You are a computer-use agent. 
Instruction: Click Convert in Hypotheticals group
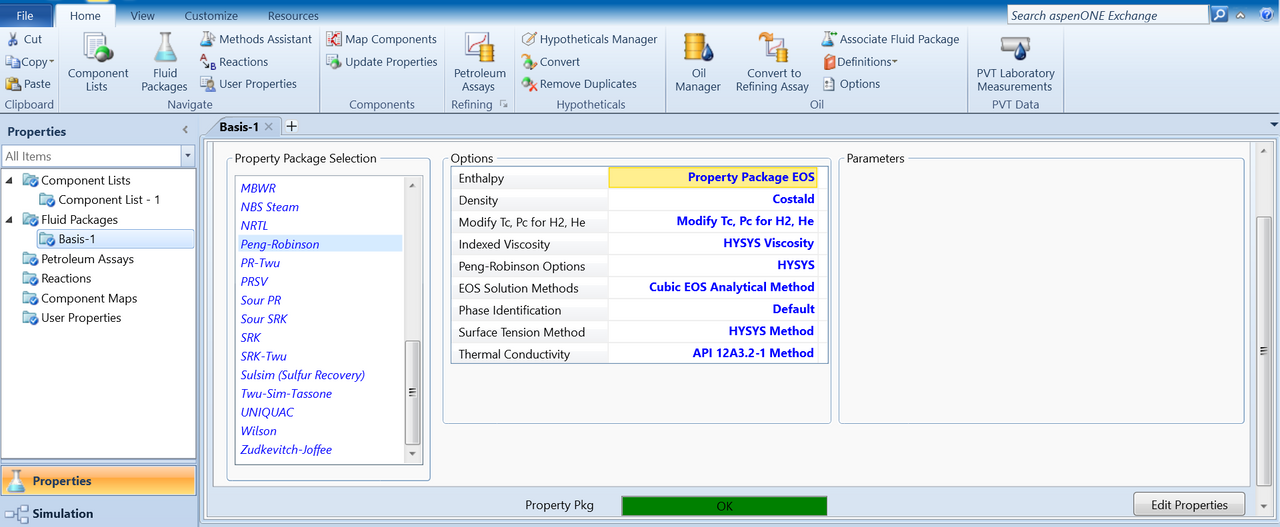click(x=550, y=62)
